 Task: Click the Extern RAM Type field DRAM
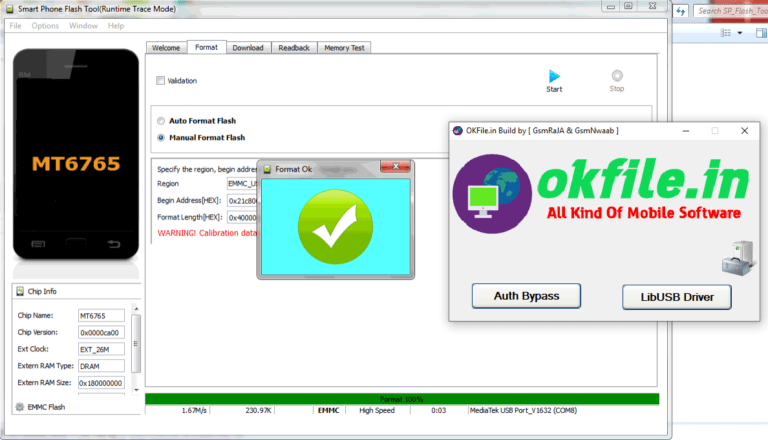tap(101, 366)
